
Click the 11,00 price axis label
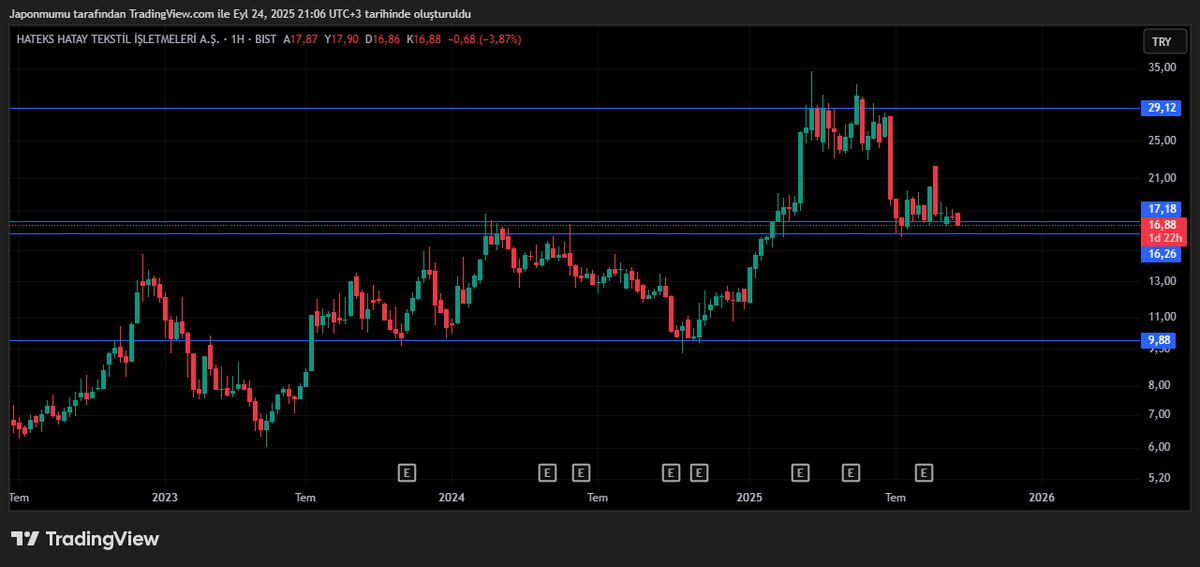[x=1162, y=316]
